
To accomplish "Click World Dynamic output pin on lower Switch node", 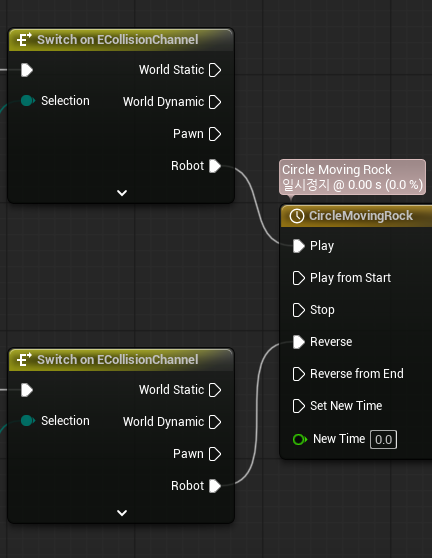I will (x=215, y=422).
